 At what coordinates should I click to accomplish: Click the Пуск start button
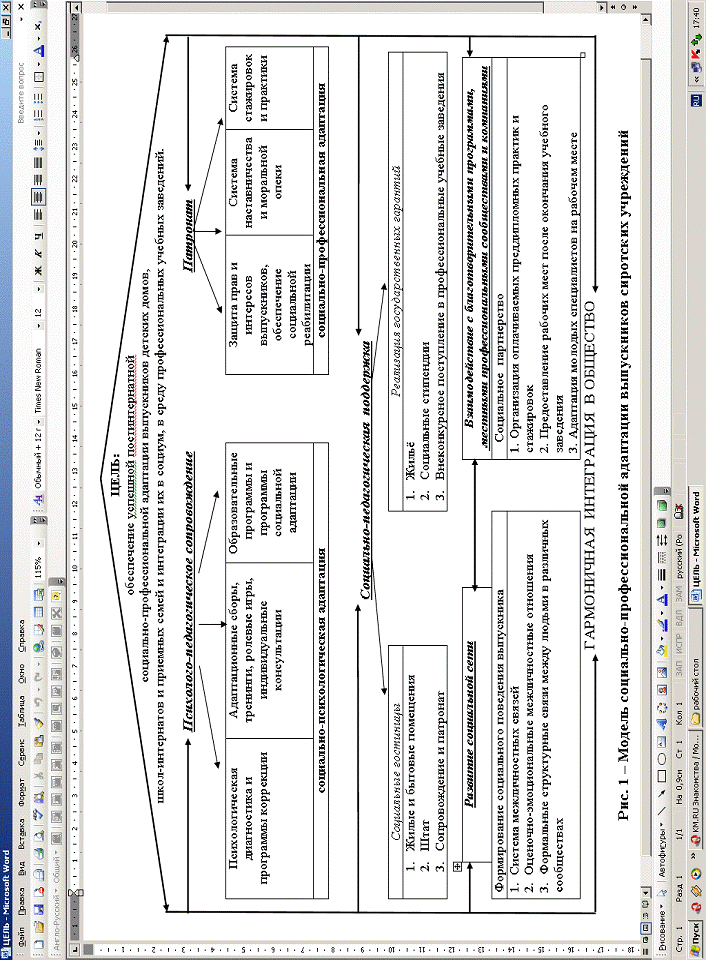[696, 940]
